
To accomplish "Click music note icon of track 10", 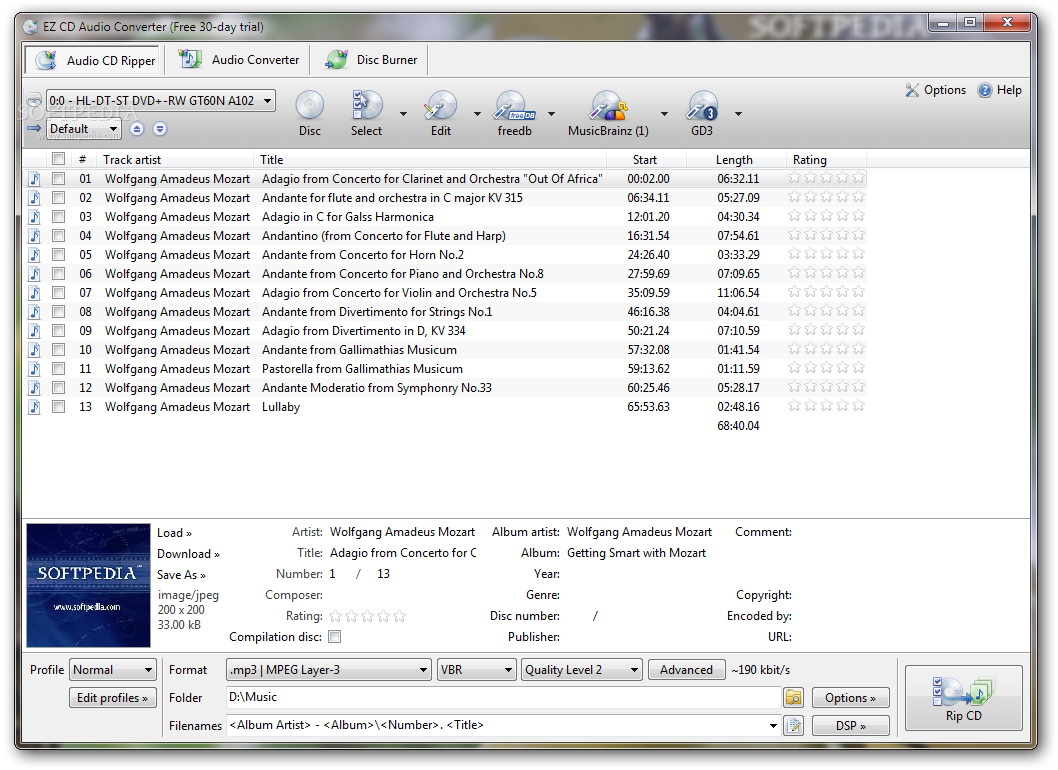I will point(34,350).
